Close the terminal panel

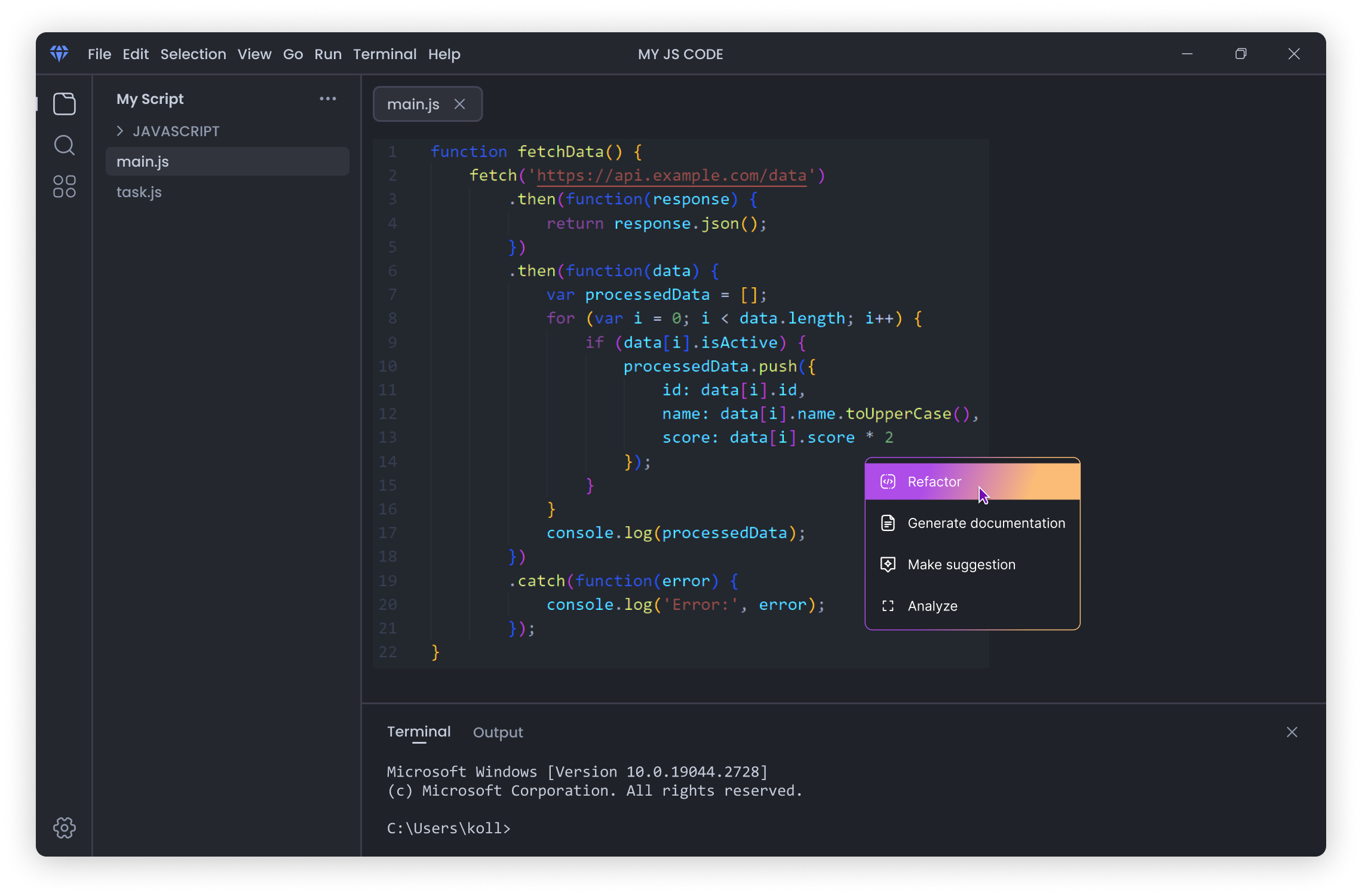pyautogui.click(x=1292, y=732)
